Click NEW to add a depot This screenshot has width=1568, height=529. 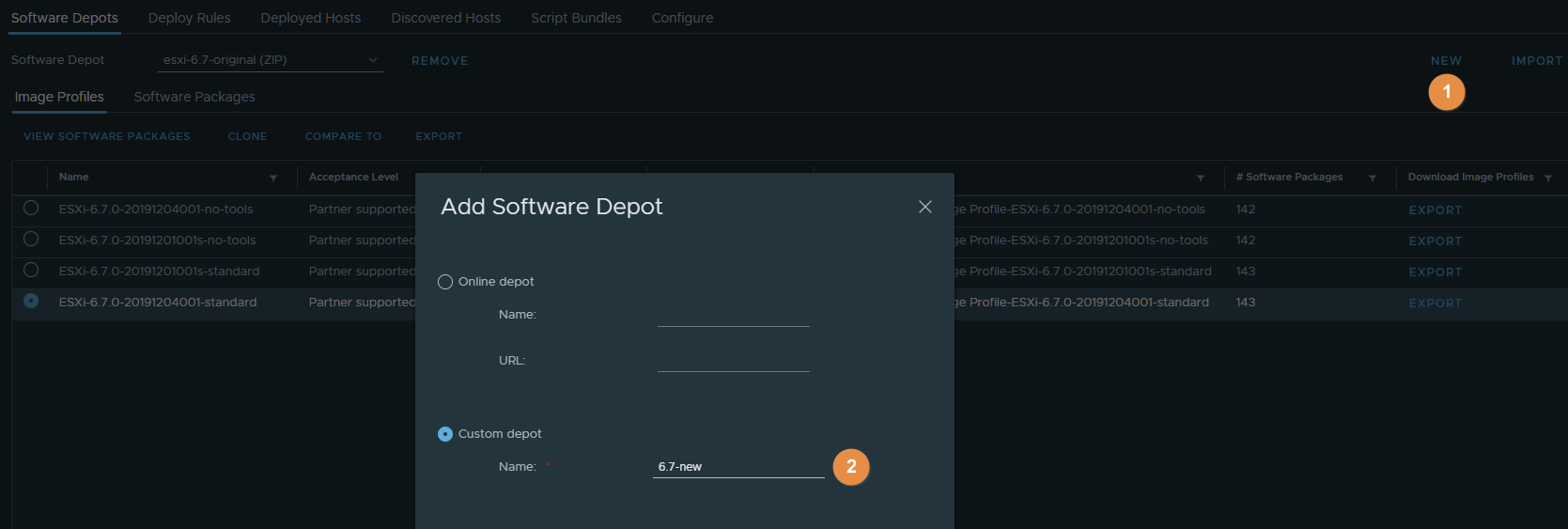pyautogui.click(x=1446, y=61)
